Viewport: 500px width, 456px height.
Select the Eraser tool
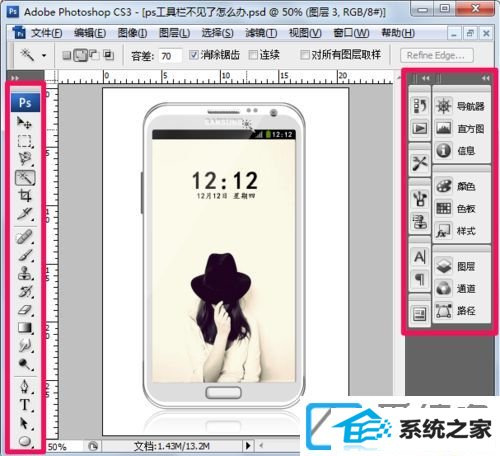[x=25, y=310]
